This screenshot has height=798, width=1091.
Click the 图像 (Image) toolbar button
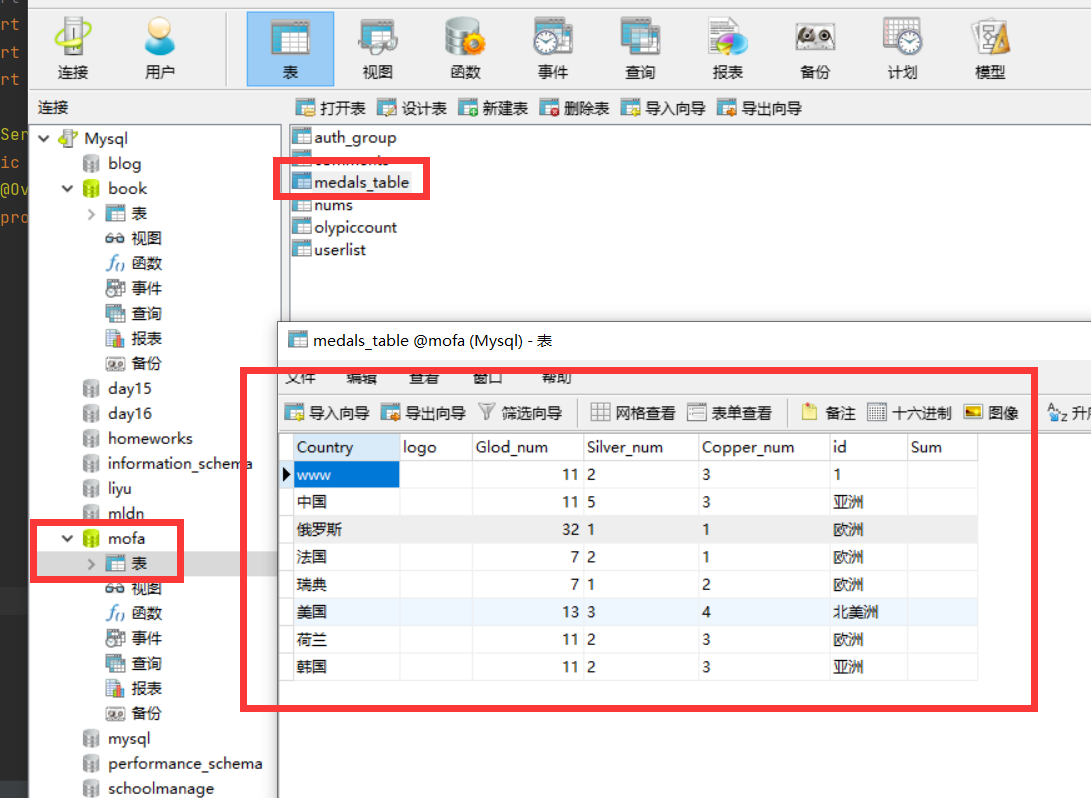(992, 413)
